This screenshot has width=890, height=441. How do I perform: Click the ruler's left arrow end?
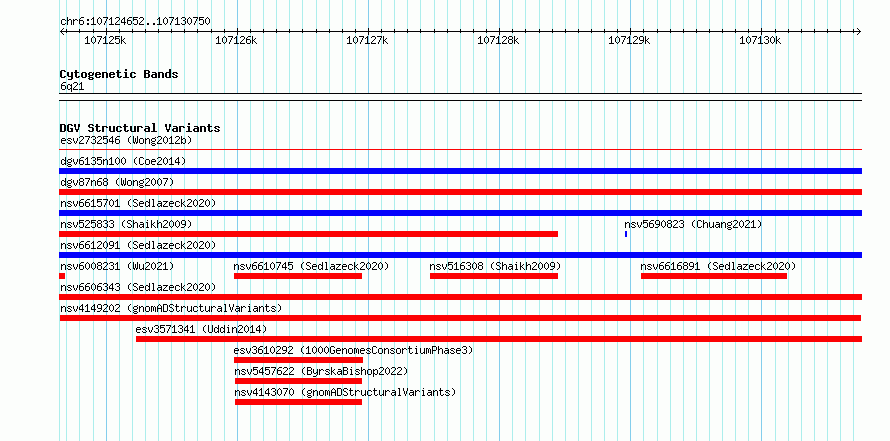point(62,31)
